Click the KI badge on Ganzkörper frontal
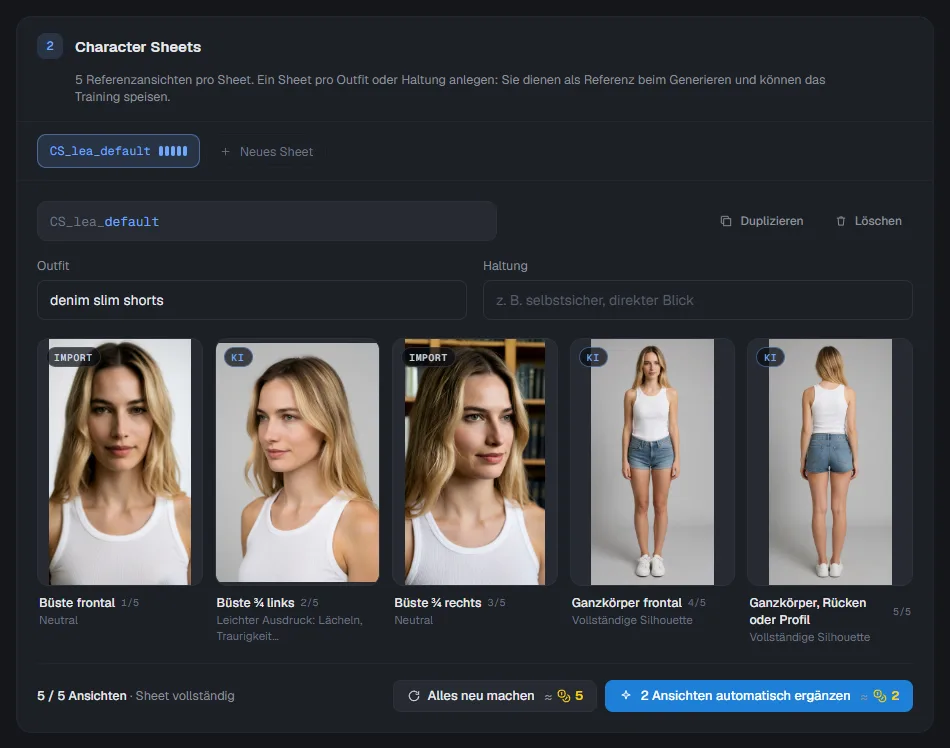The image size is (950, 748). click(x=593, y=357)
